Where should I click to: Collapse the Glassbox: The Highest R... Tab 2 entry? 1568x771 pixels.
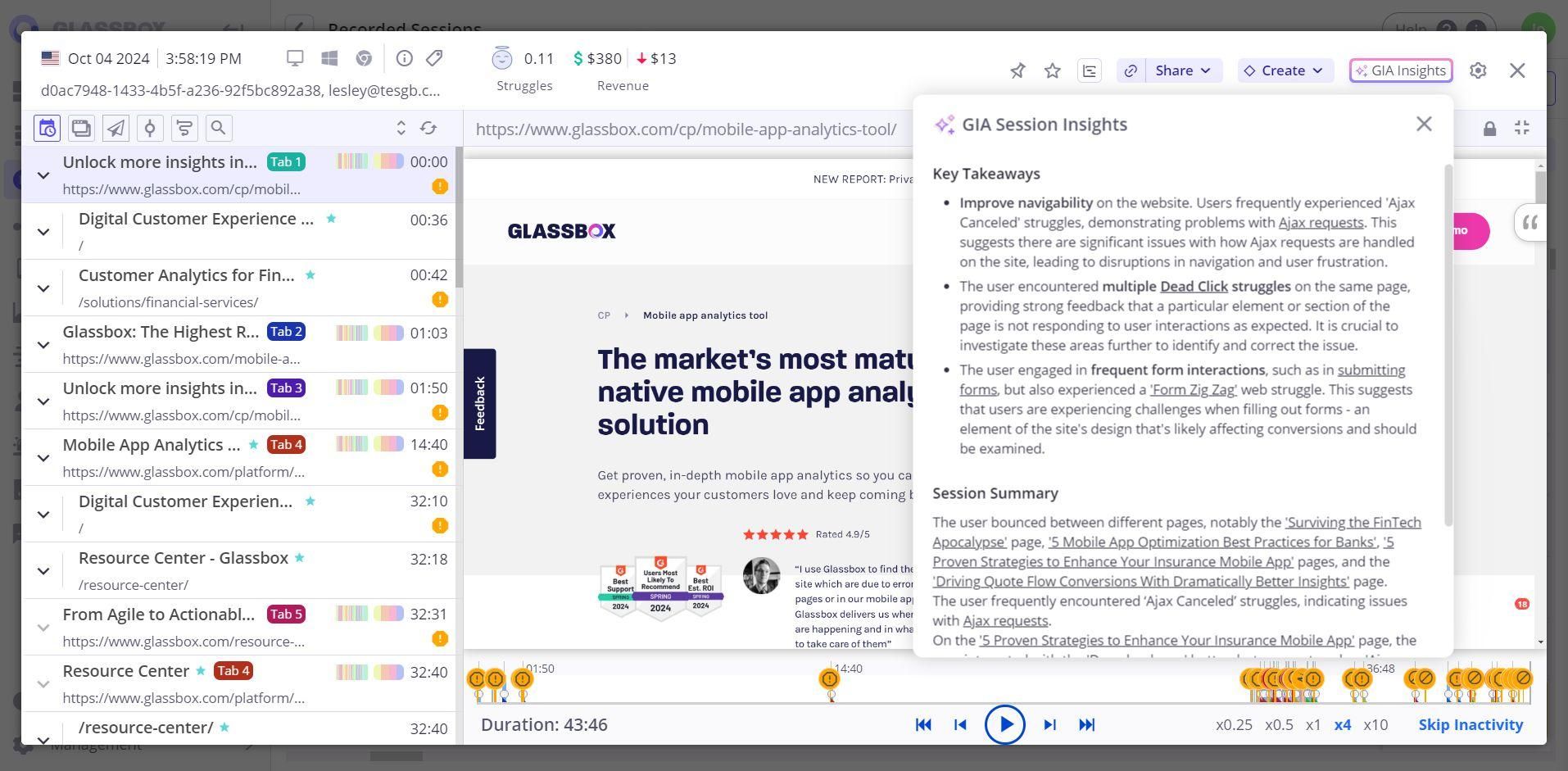coord(43,345)
